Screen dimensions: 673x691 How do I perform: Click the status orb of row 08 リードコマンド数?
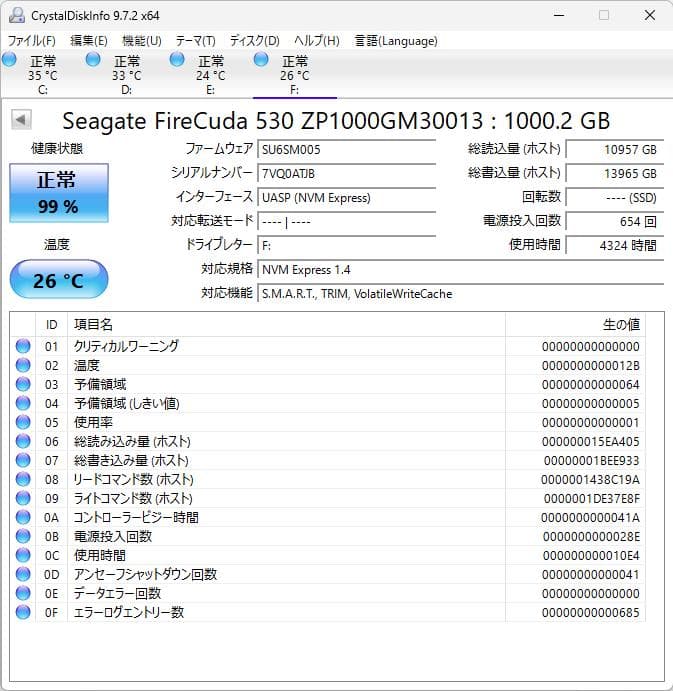tap(23, 479)
